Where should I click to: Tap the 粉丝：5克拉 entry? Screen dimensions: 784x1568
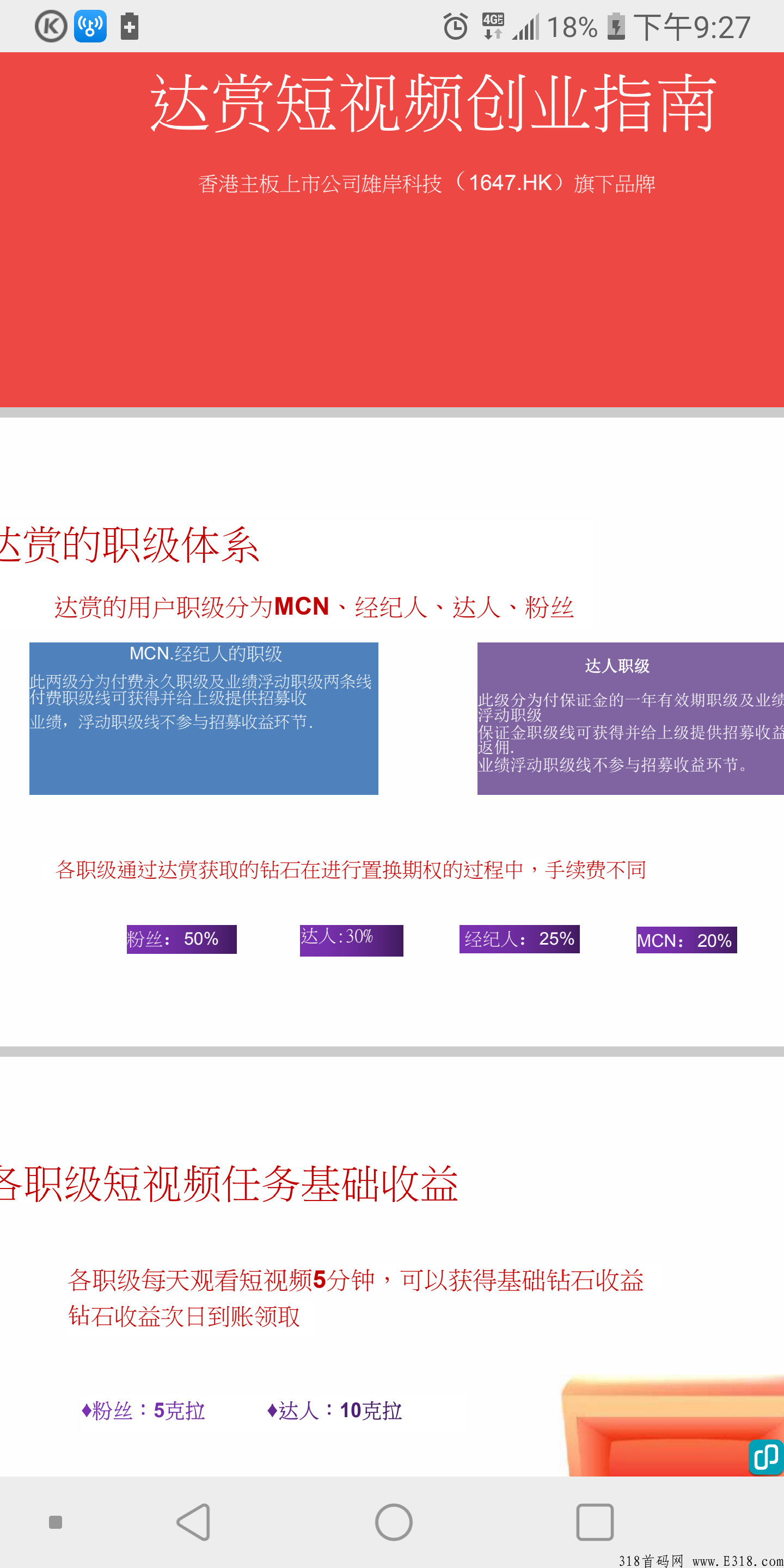coord(143,1410)
